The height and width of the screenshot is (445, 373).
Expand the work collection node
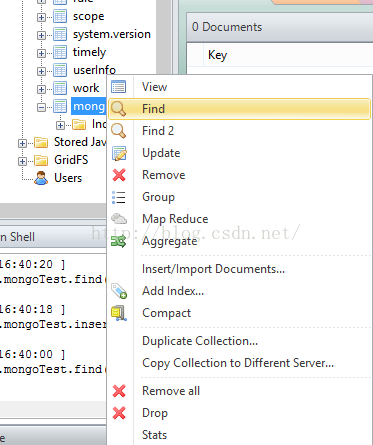coord(41,89)
